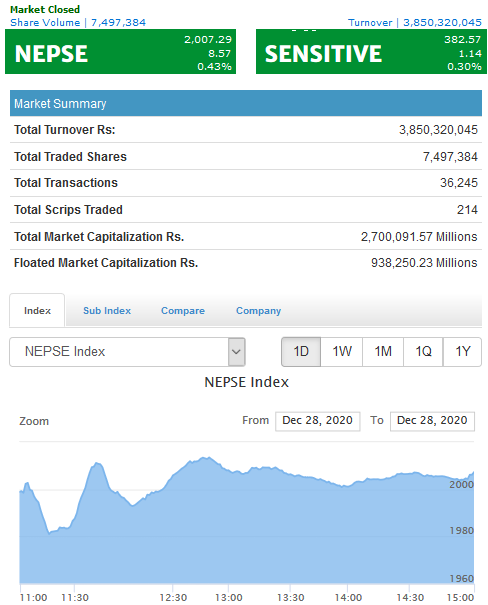The image size is (488, 605).
Task: Open the Company tab
Action: tap(258, 311)
